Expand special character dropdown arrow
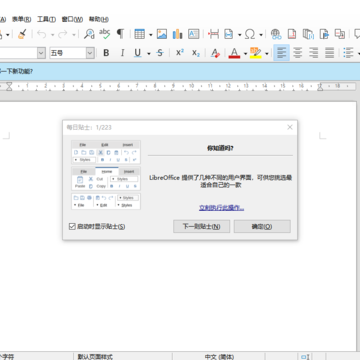Screen dimensions: 360x360 [261, 34]
